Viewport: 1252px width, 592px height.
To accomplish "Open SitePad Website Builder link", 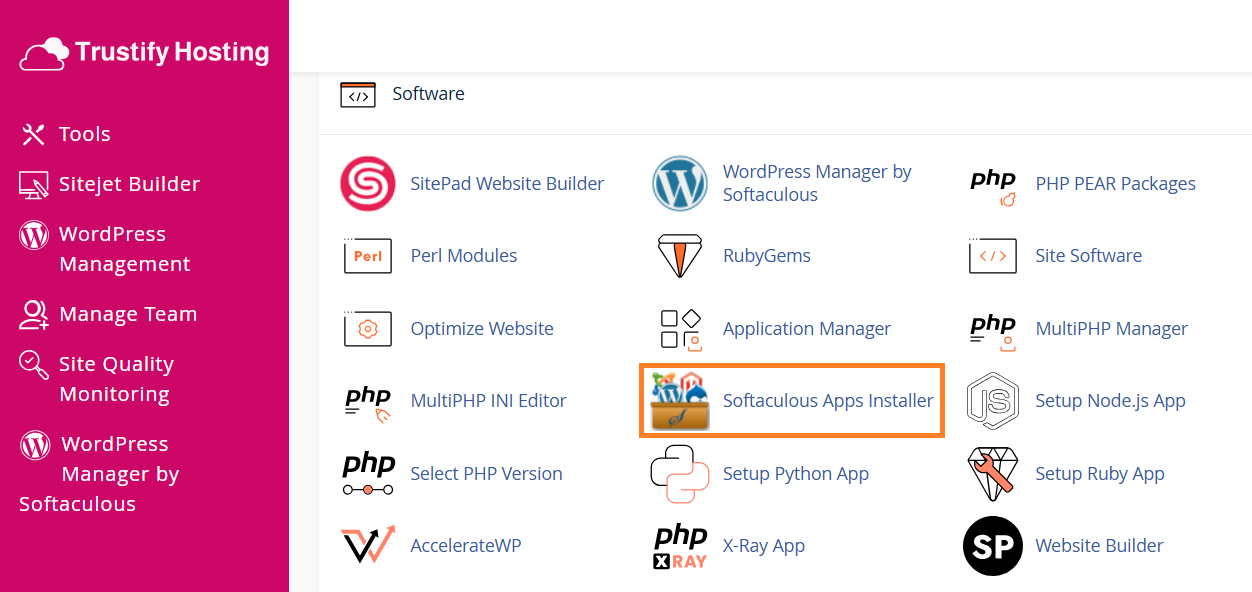I will pos(507,184).
